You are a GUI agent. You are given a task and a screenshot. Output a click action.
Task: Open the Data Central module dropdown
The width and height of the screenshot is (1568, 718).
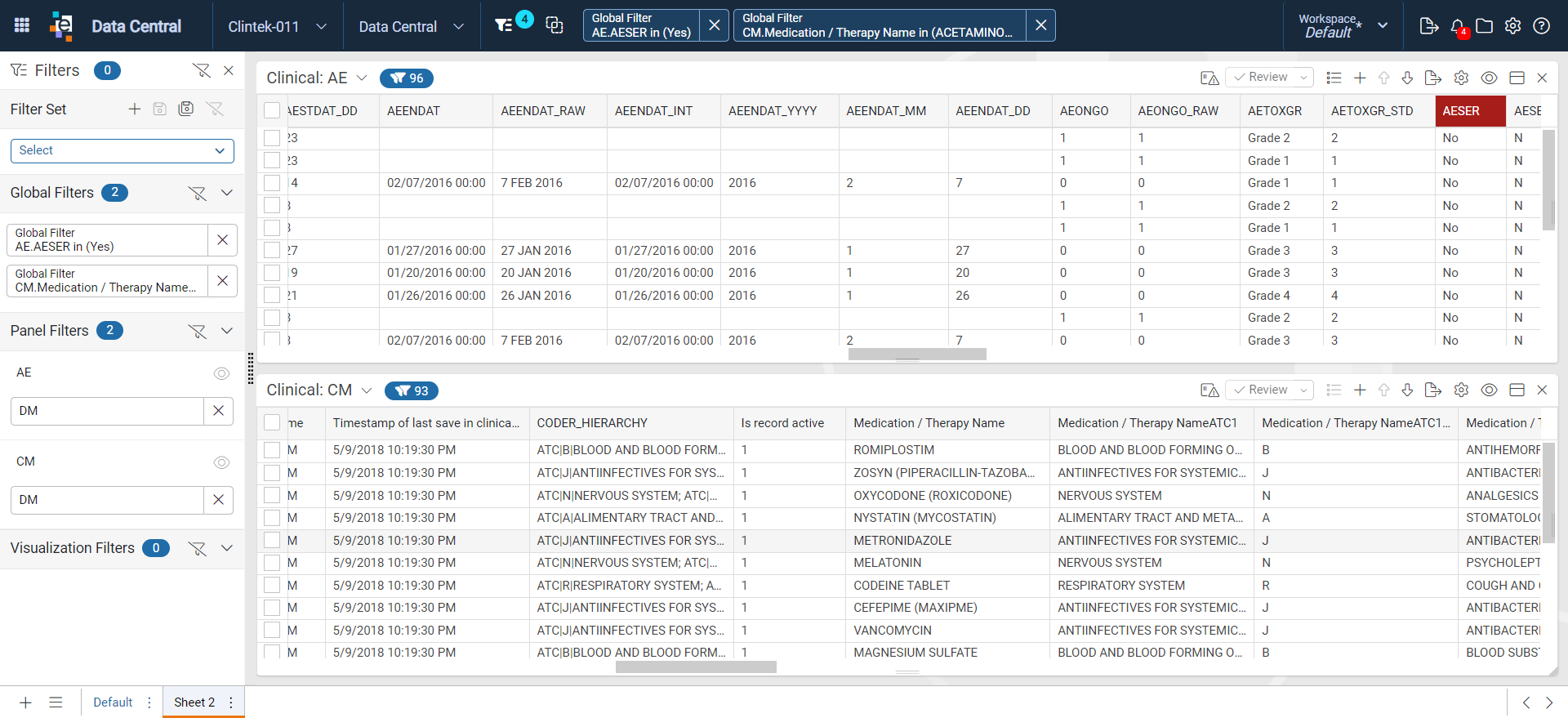click(411, 26)
